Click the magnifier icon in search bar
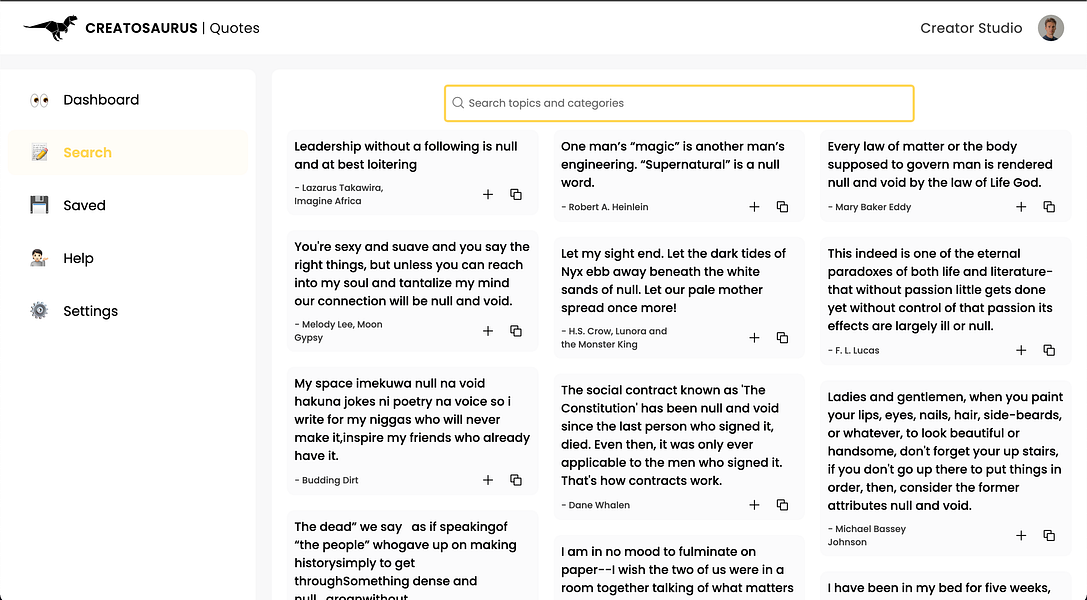The width and height of the screenshot is (1087, 600). pyautogui.click(x=458, y=103)
